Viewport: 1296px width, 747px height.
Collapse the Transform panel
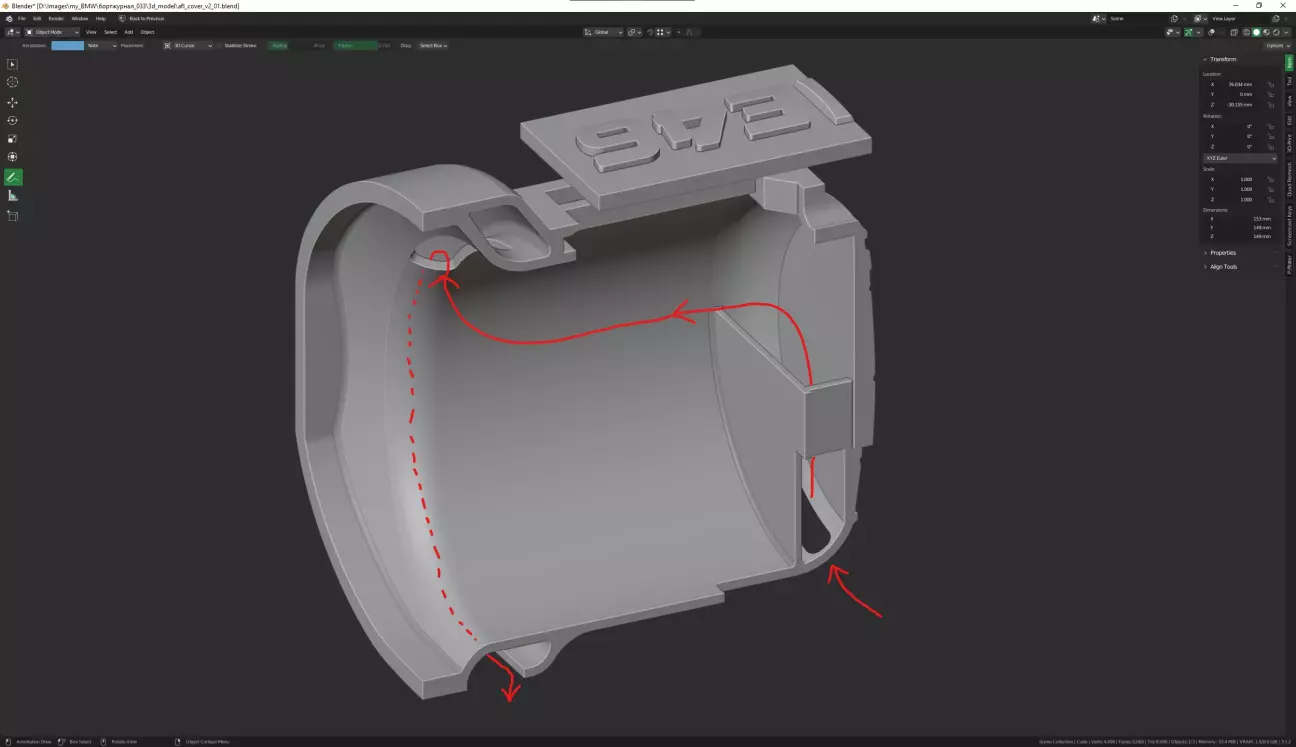click(x=1222, y=59)
